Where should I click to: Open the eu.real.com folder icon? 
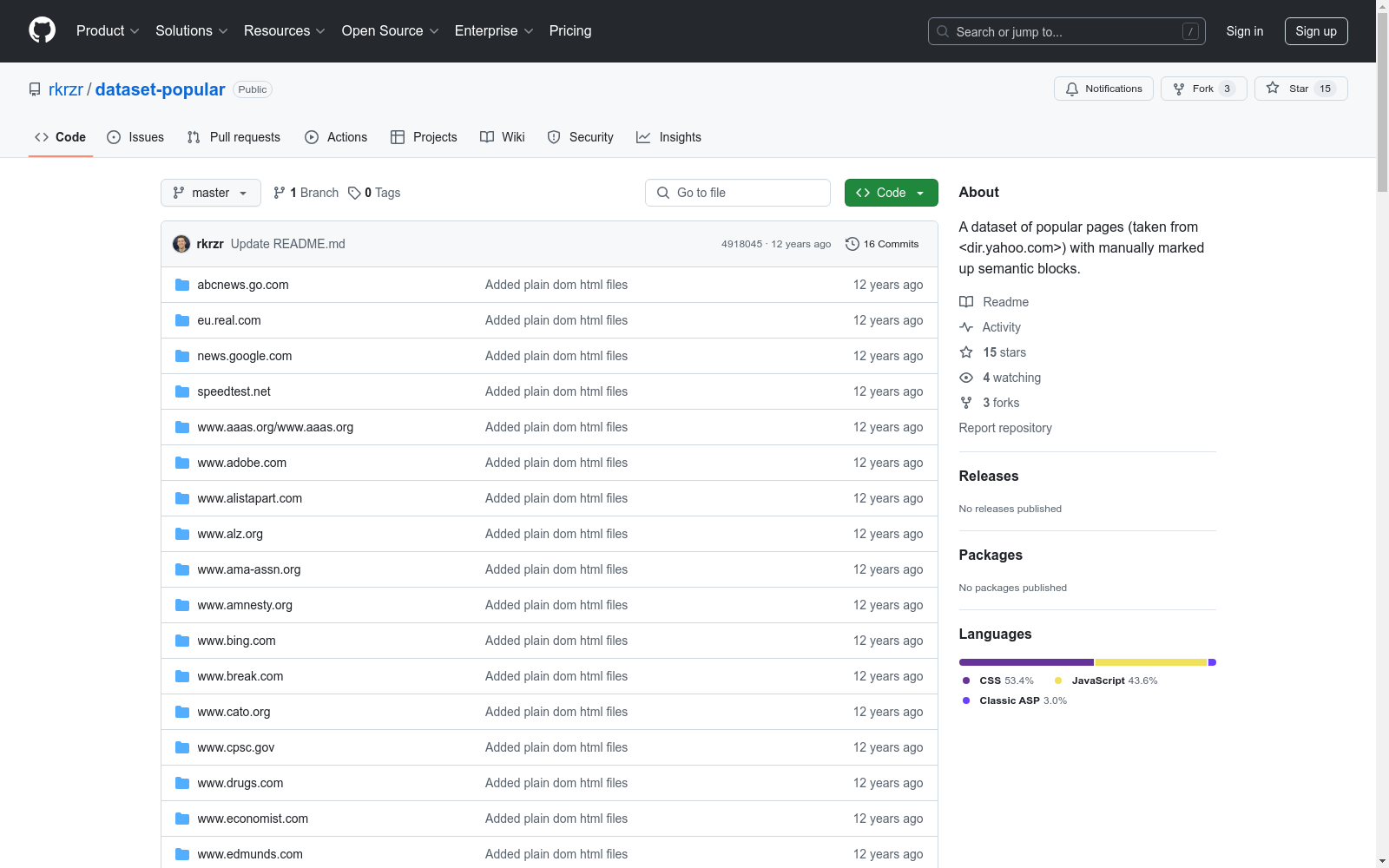182,320
